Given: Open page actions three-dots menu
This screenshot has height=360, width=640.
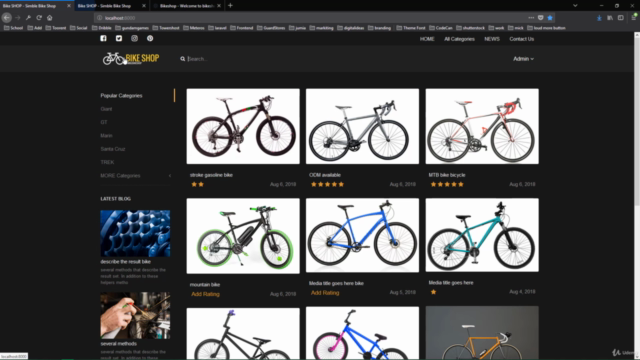Looking at the screenshot, I should (531, 18).
